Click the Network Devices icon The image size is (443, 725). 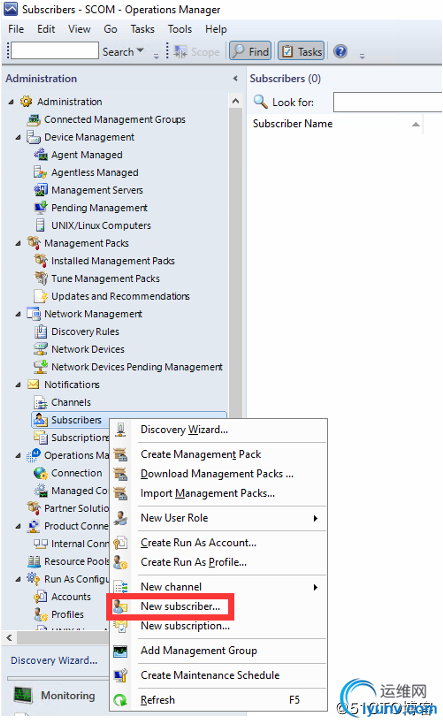point(41,349)
